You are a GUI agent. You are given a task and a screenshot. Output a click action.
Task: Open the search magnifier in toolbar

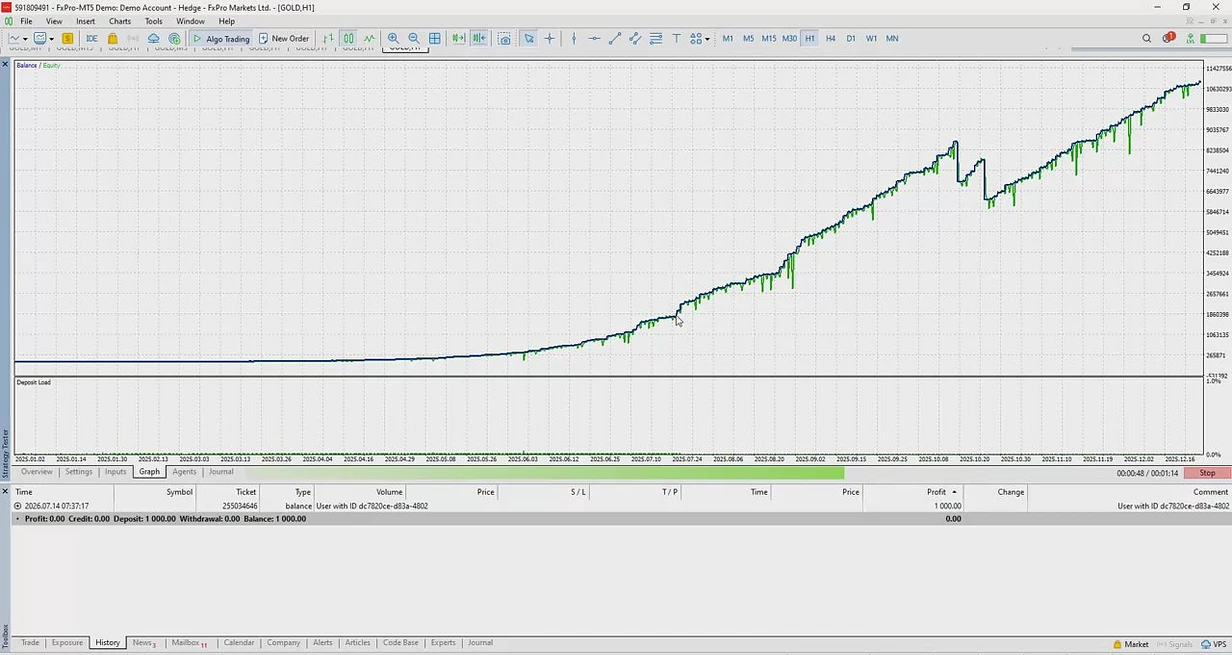(1147, 39)
